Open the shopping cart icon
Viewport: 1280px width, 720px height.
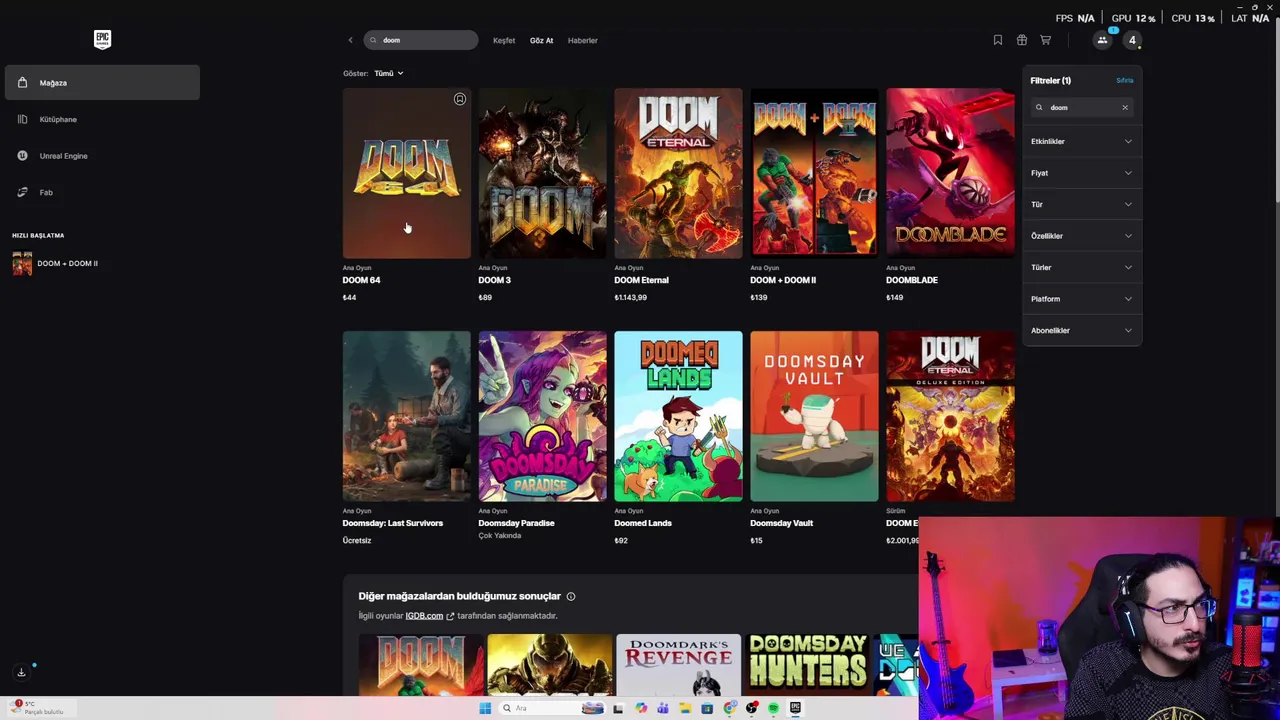1045,40
